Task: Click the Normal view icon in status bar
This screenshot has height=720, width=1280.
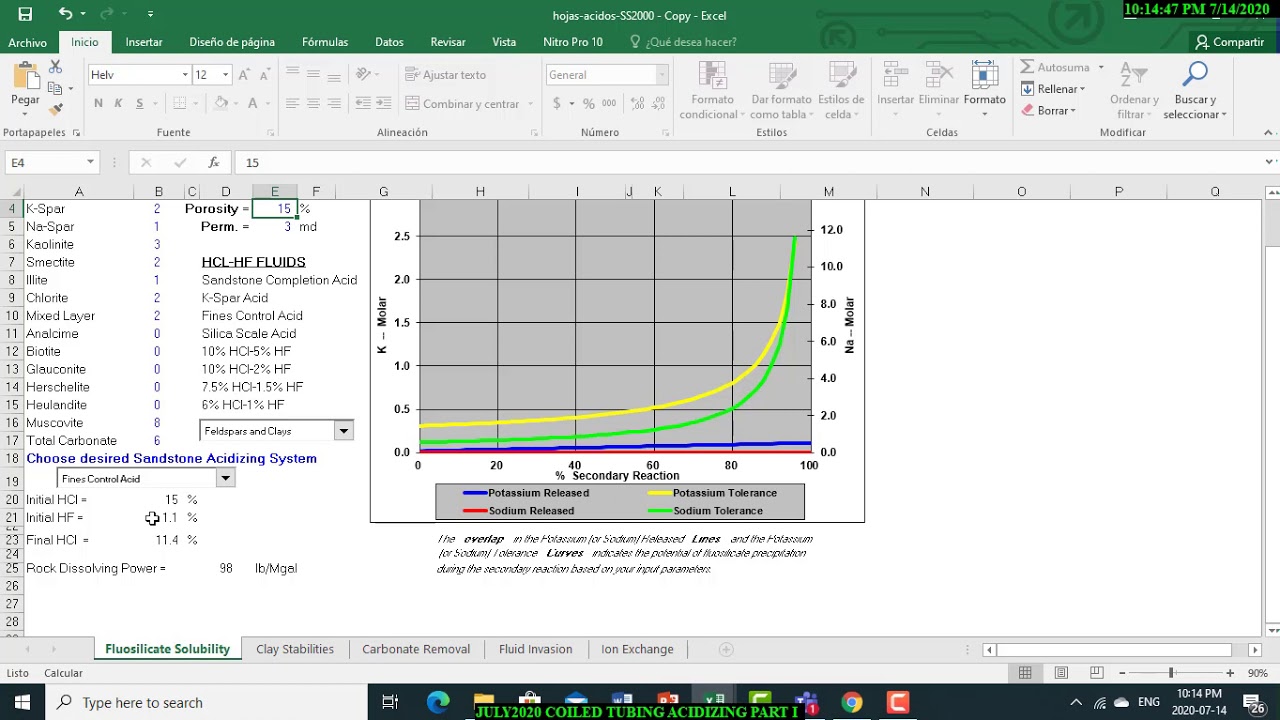Action: pyautogui.click(x=1025, y=673)
